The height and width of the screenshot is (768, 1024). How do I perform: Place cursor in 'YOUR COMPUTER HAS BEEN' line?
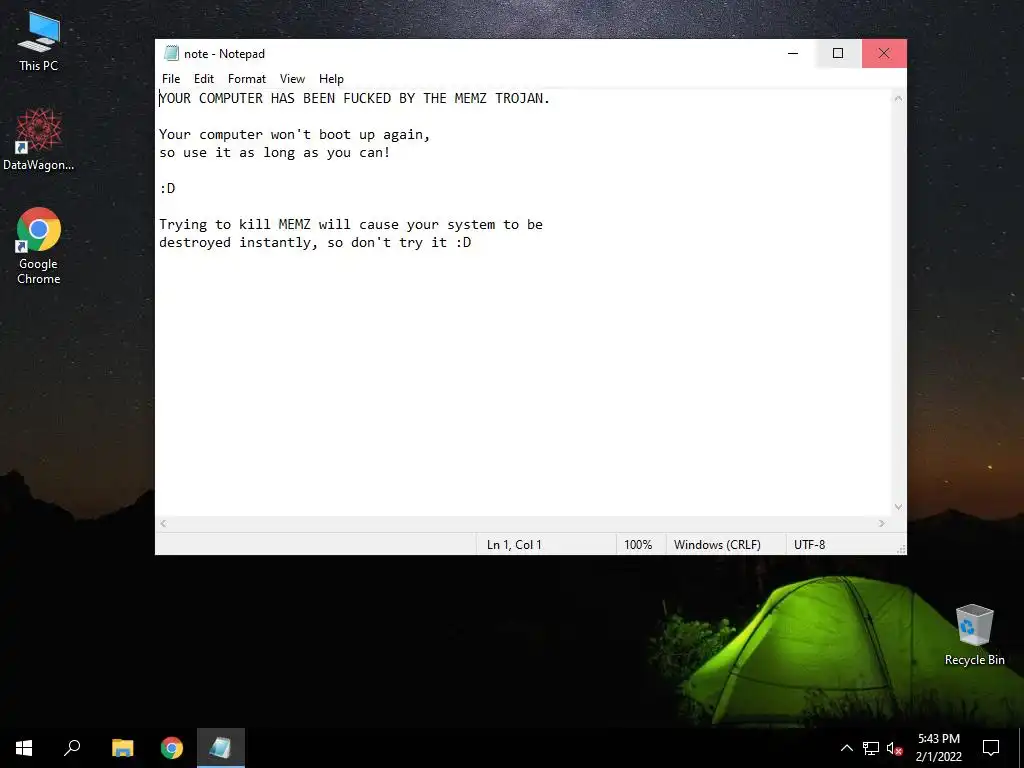coord(355,99)
